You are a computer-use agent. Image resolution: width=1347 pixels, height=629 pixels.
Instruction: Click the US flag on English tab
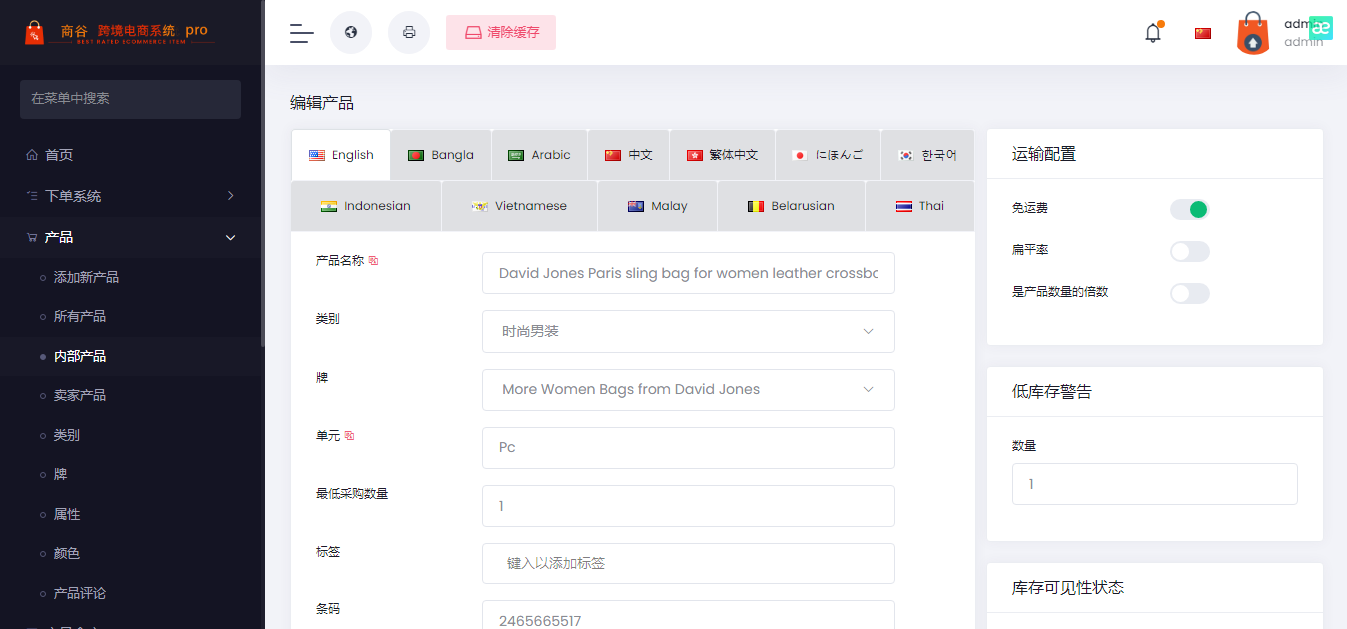coord(317,155)
